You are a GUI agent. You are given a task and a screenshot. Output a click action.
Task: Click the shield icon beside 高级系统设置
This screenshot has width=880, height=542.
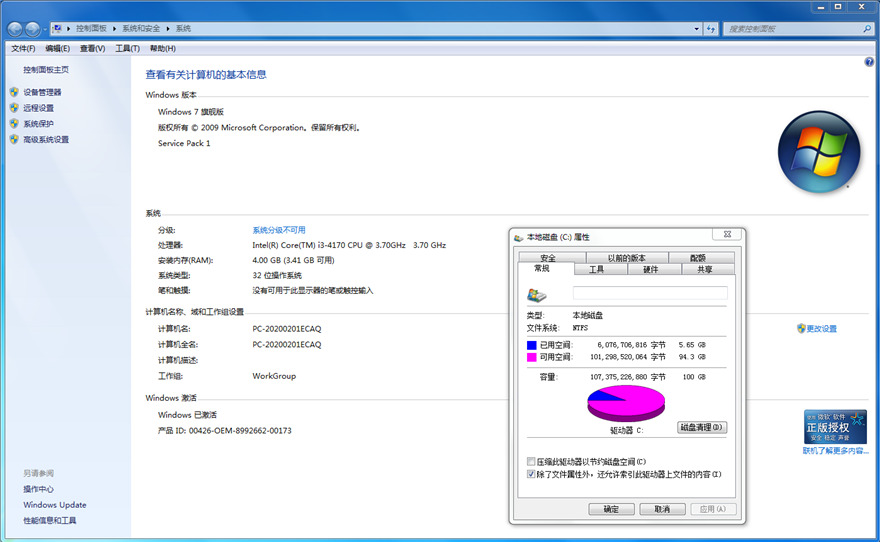[14, 139]
